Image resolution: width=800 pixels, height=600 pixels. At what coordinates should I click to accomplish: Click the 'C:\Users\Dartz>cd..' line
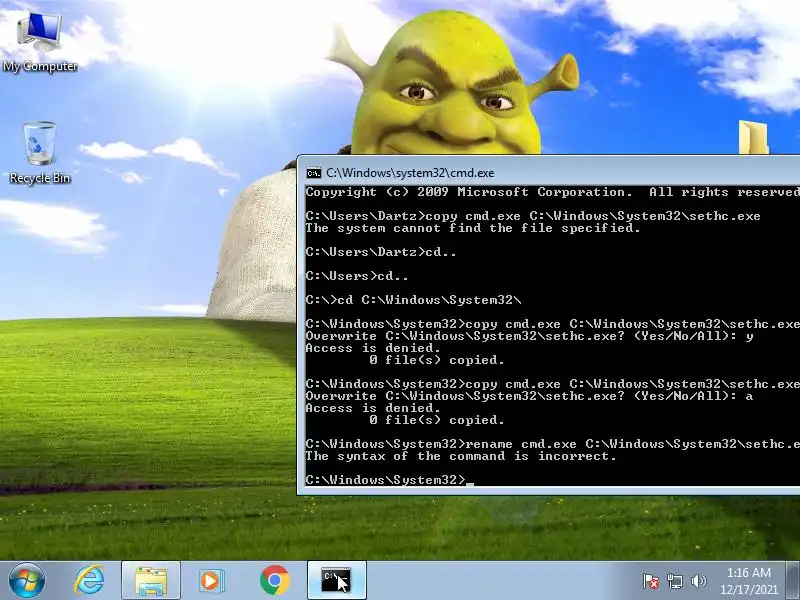coord(381,252)
